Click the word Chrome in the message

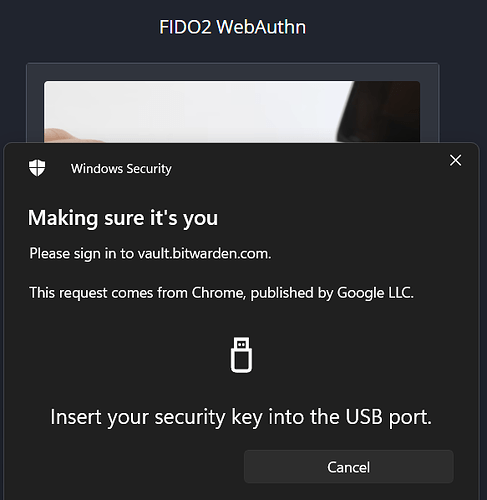click(219, 293)
